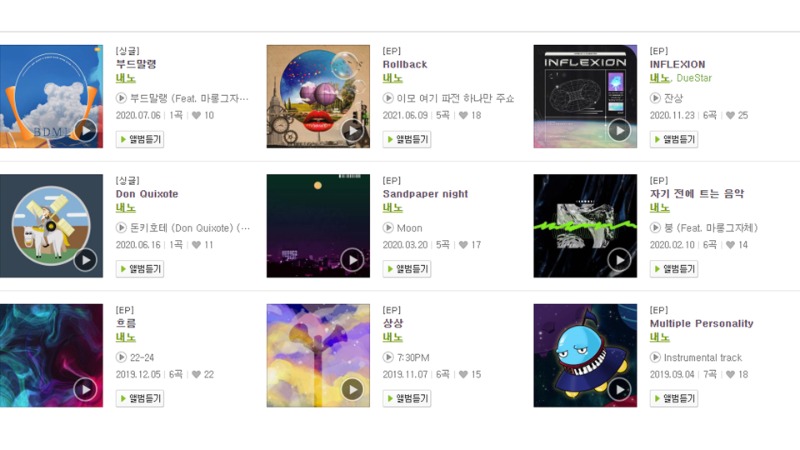Screen dimensions: 800x450
Task: Click 앨범듣기 button for Rollback
Action: (x=407, y=139)
